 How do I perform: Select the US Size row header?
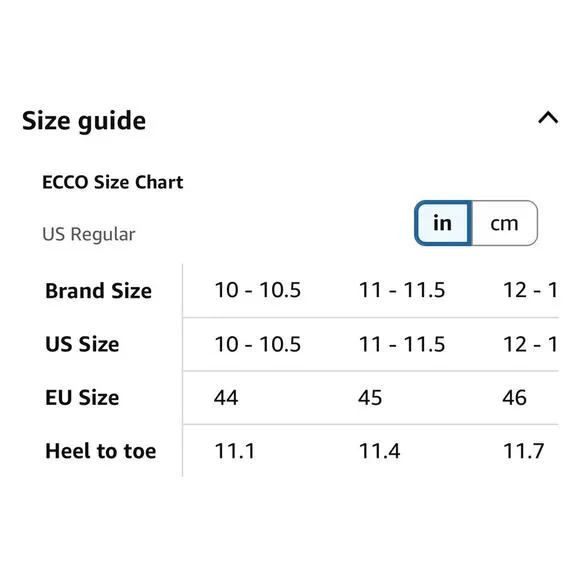82,344
